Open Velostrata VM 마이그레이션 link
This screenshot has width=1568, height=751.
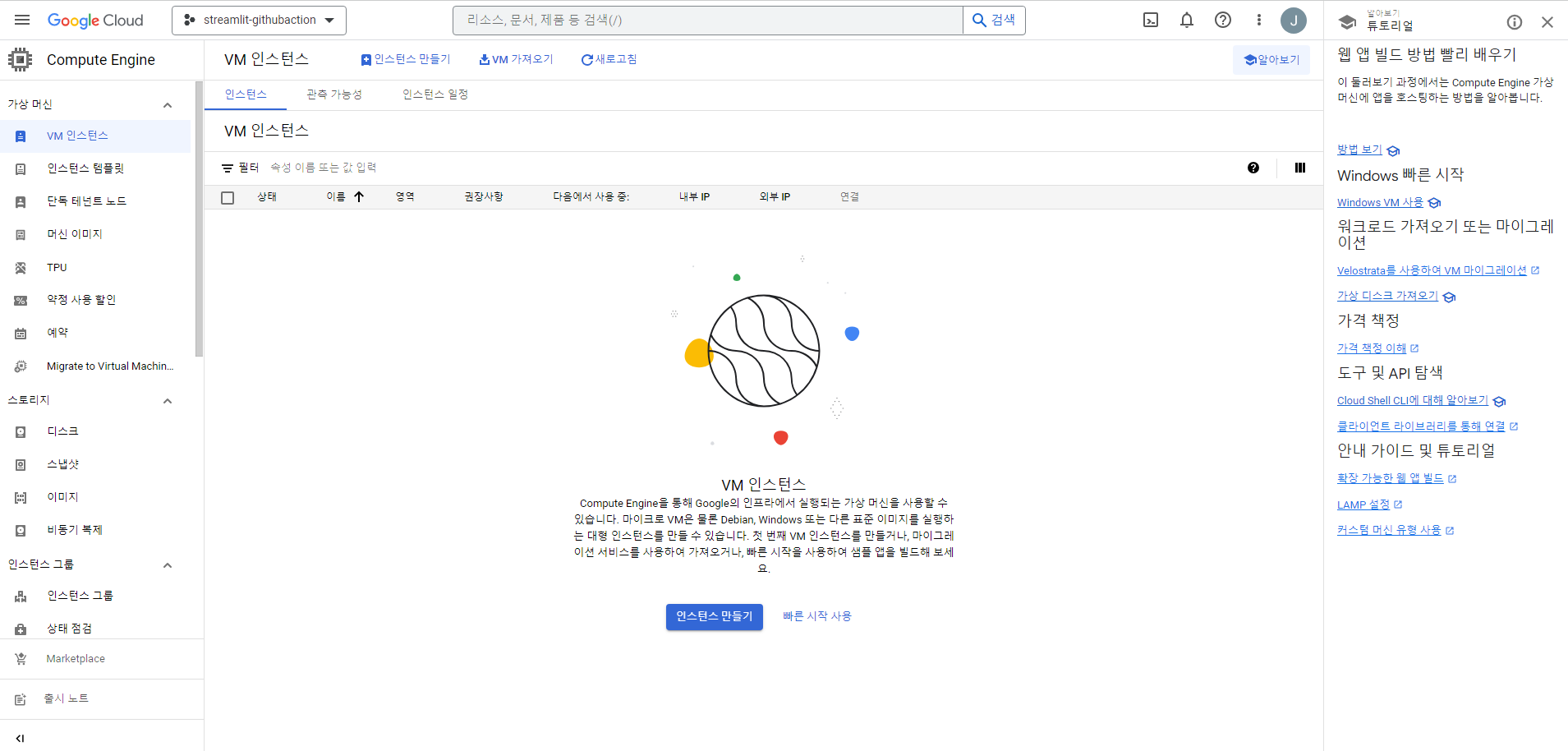coord(1432,270)
